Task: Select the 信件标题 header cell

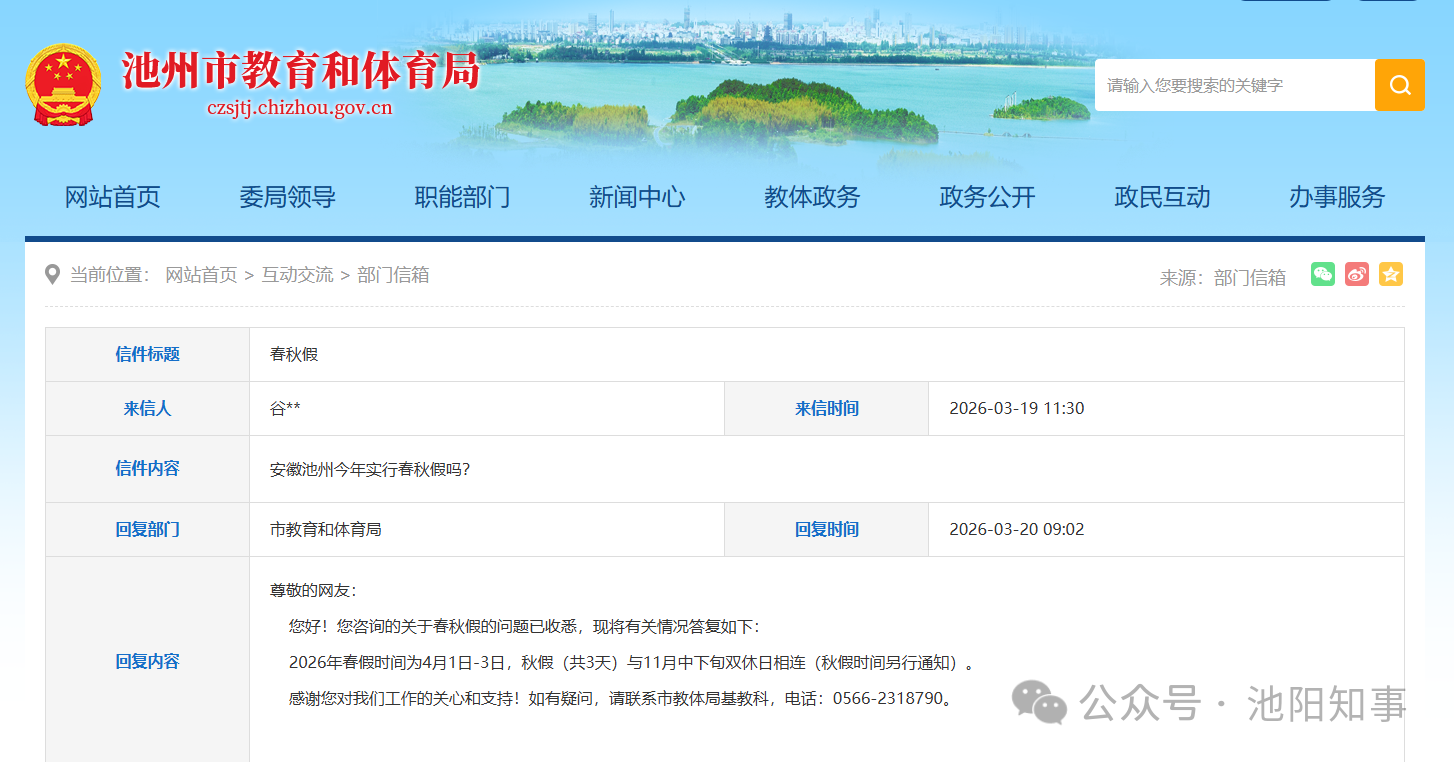Action: (x=147, y=354)
